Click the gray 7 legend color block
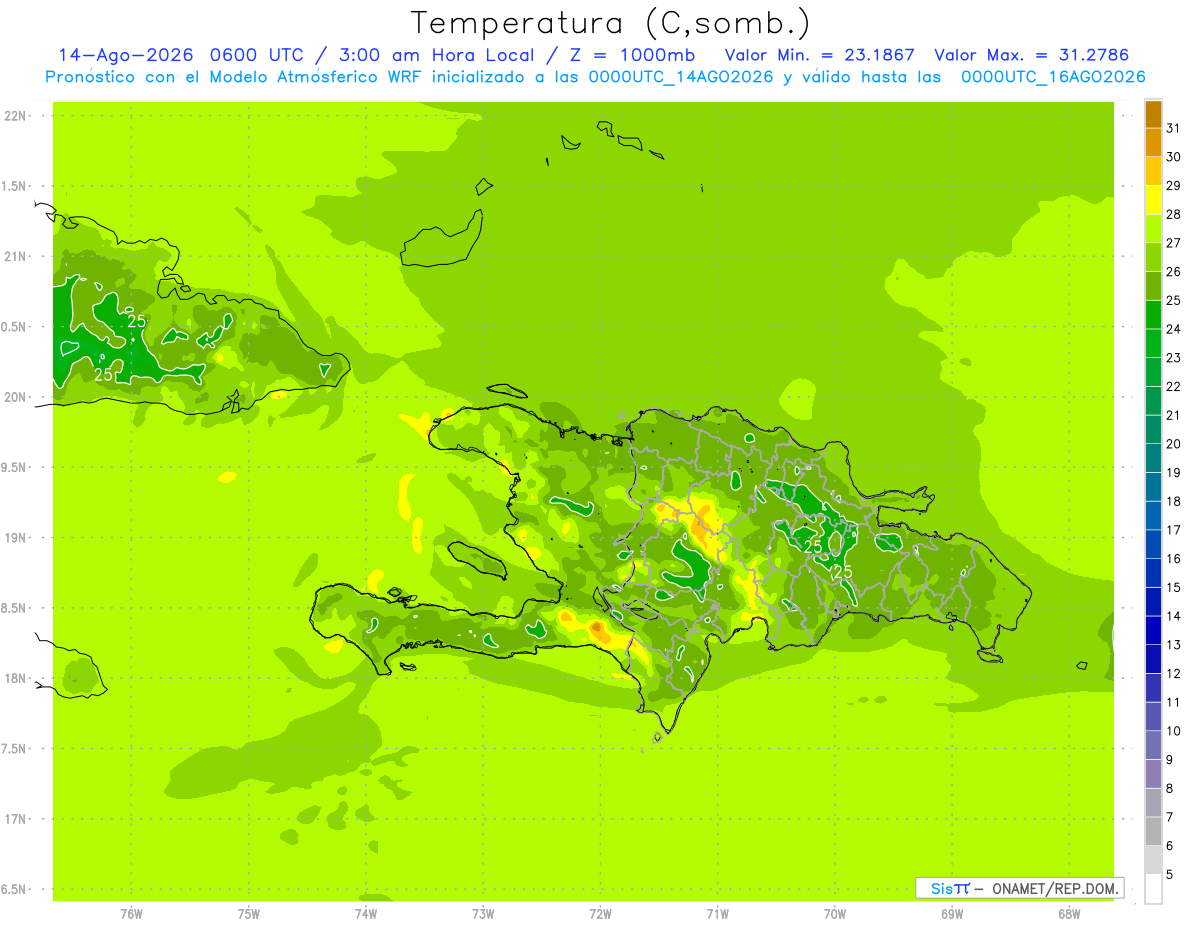Viewport: 1200px width, 927px height. click(x=1153, y=831)
